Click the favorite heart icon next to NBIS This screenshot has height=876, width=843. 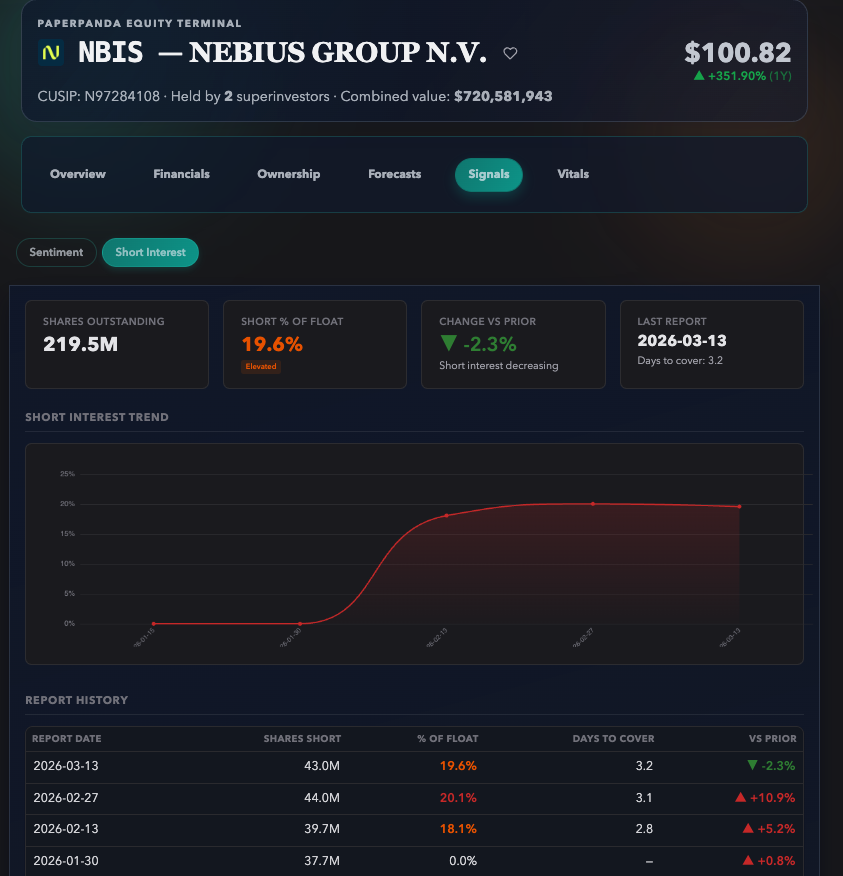[x=510, y=53]
